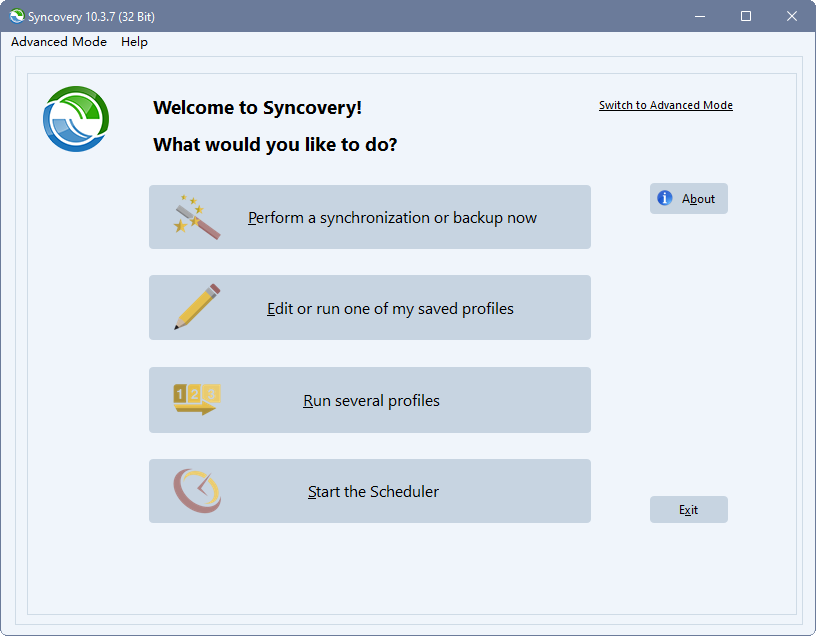Click the Syncovery 10.3.7 title bar text
The width and height of the screenshot is (816, 636).
88,16
